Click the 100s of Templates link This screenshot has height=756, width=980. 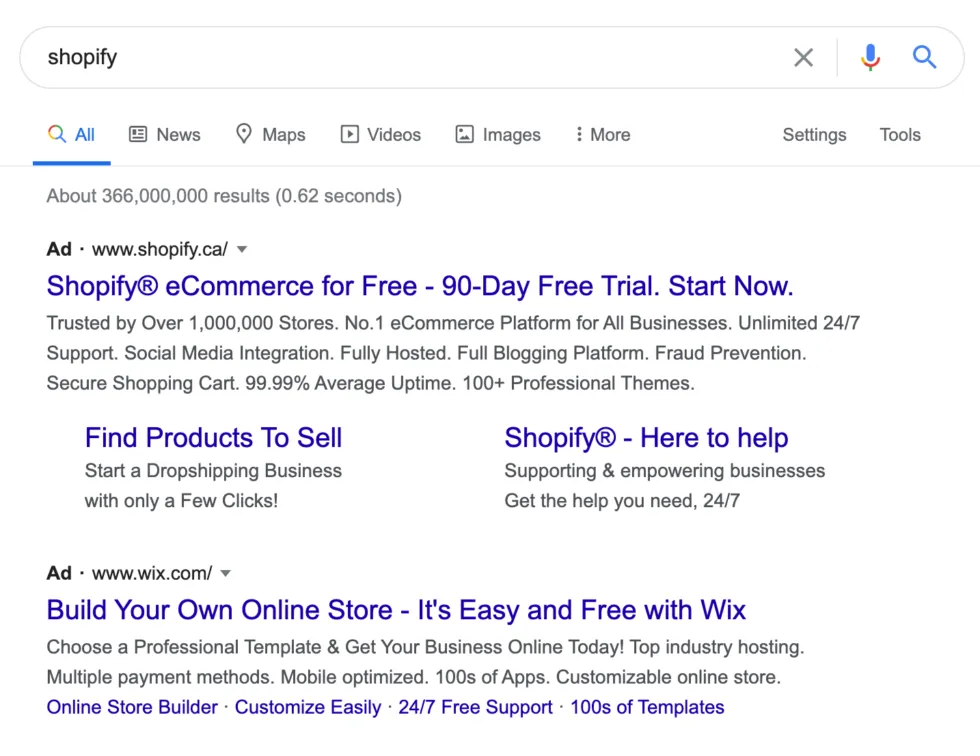click(646, 707)
